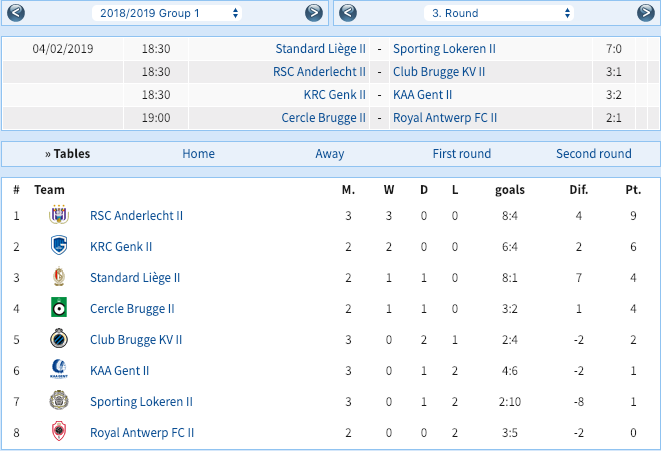Click the Club Brugge KV II crest
The width and height of the screenshot is (661, 451).
(x=59, y=339)
